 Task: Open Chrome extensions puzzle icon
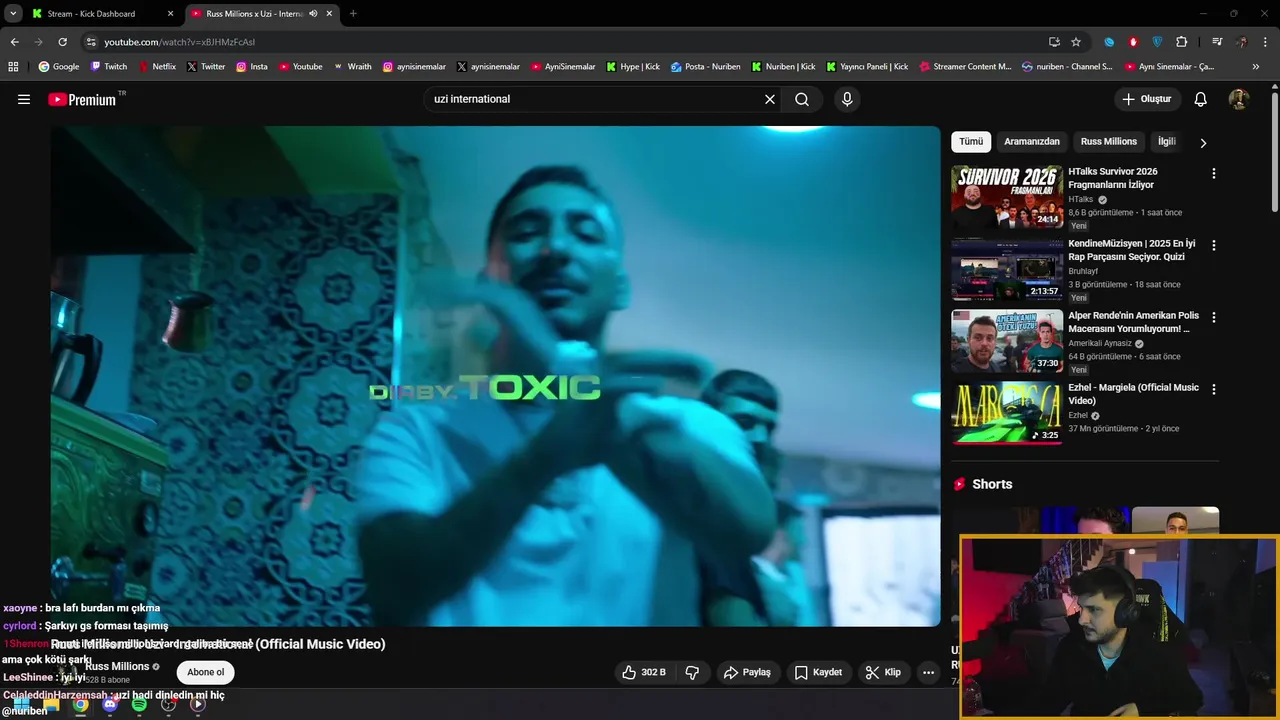(x=1181, y=42)
